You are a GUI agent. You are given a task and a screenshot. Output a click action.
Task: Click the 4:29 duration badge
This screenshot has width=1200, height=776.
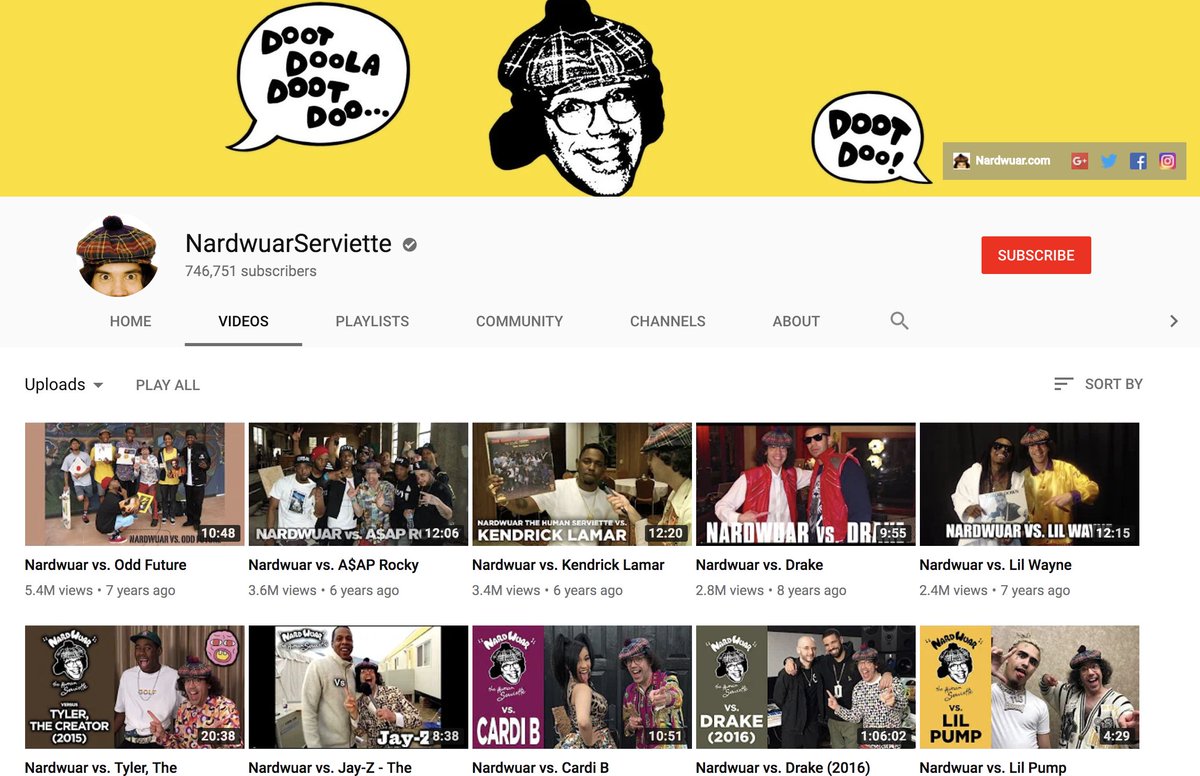pyautogui.click(x=1116, y=736)
